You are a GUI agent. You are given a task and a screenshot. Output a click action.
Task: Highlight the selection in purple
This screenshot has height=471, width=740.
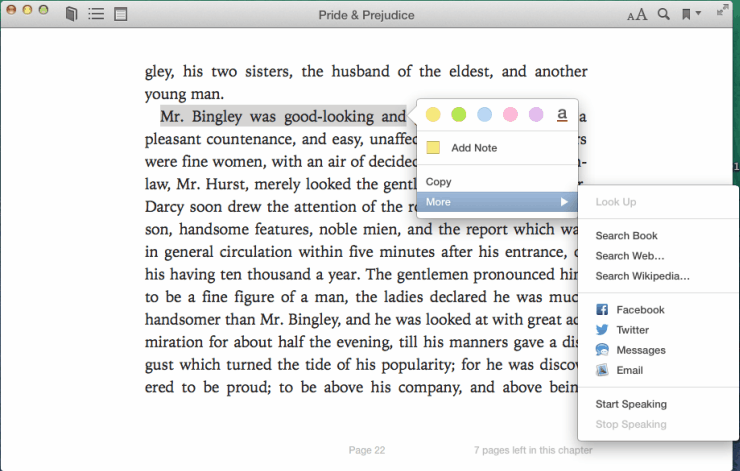(536, 114)
